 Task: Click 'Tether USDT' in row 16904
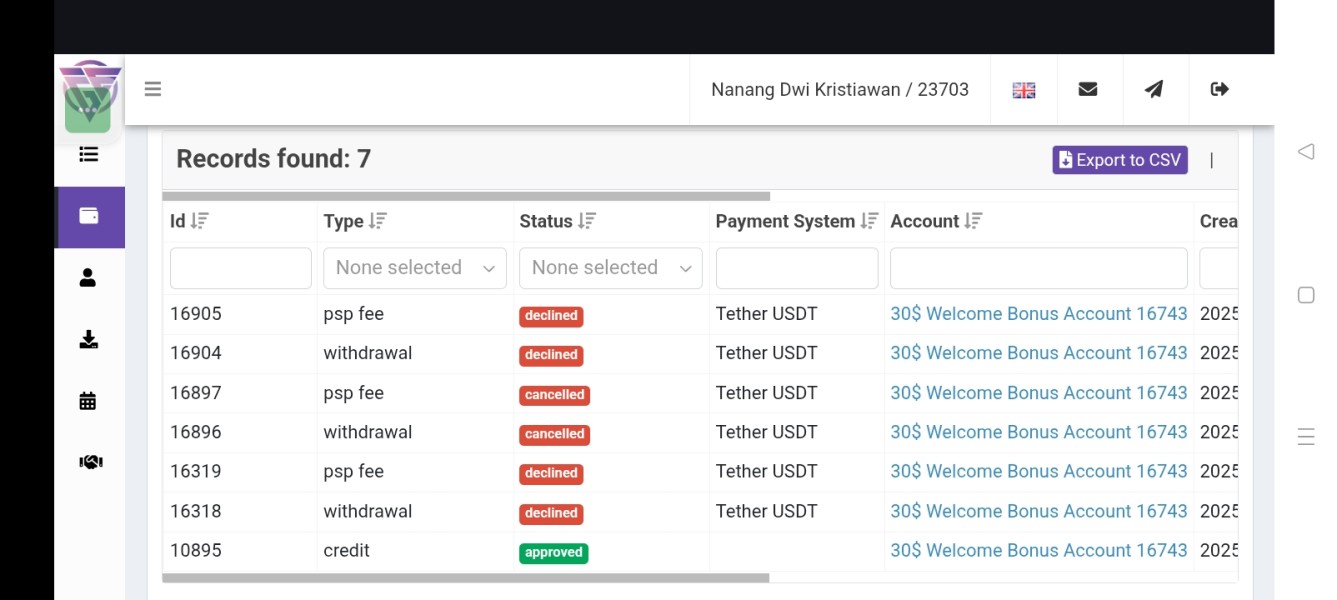(767, 353)
